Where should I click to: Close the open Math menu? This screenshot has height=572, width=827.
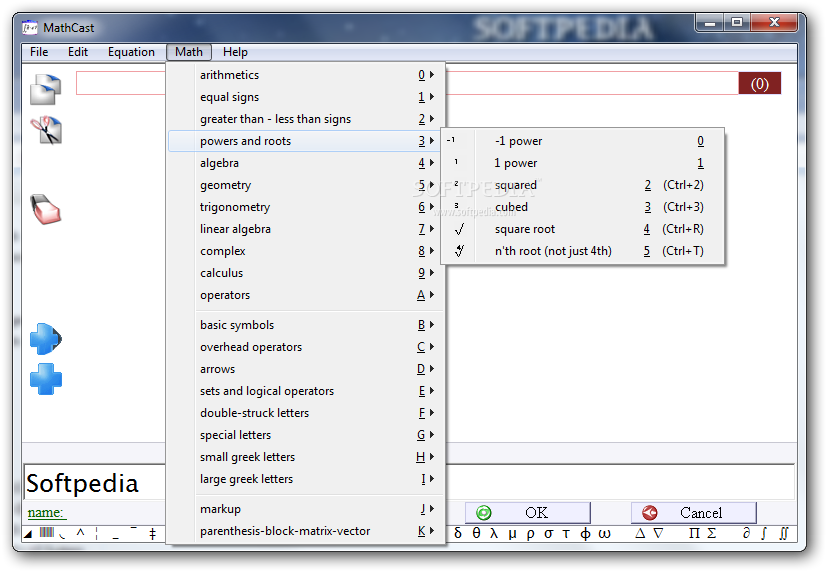(189, 52)
